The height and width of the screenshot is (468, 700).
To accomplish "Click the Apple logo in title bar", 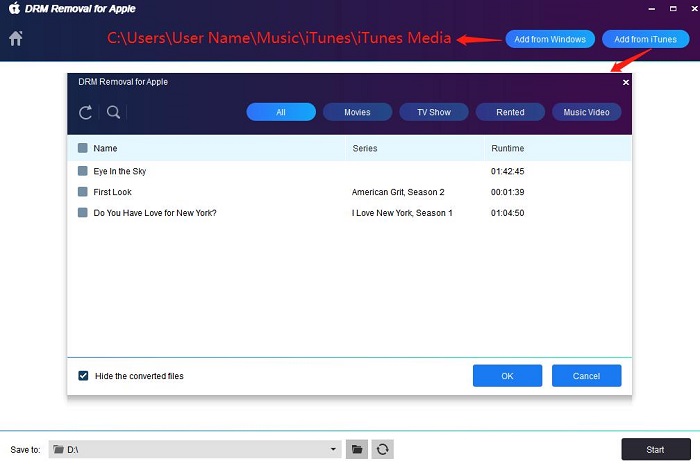I will (14, 9).
